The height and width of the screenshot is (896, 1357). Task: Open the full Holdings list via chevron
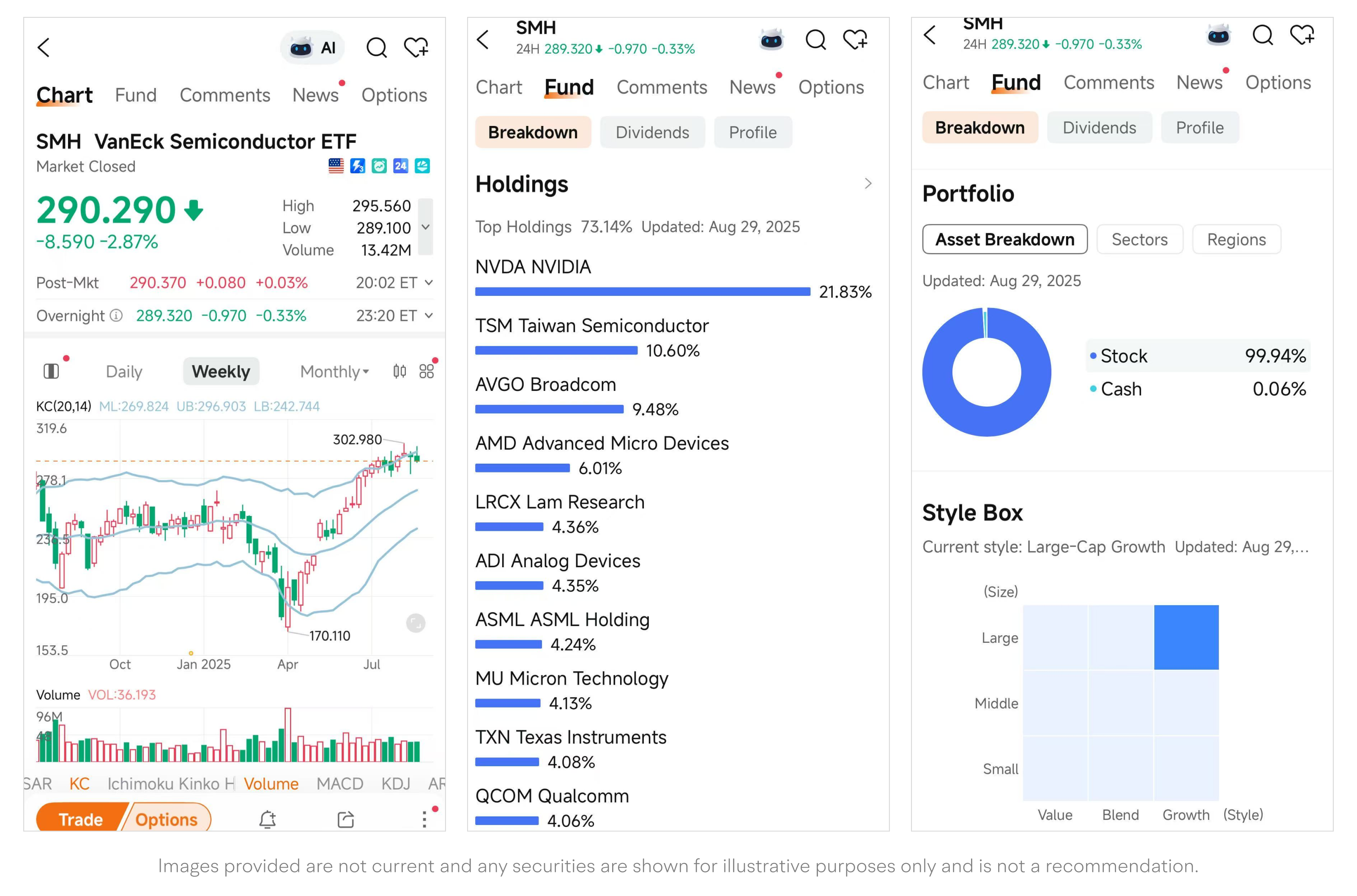pyautogui.click(x=868, y=183)
